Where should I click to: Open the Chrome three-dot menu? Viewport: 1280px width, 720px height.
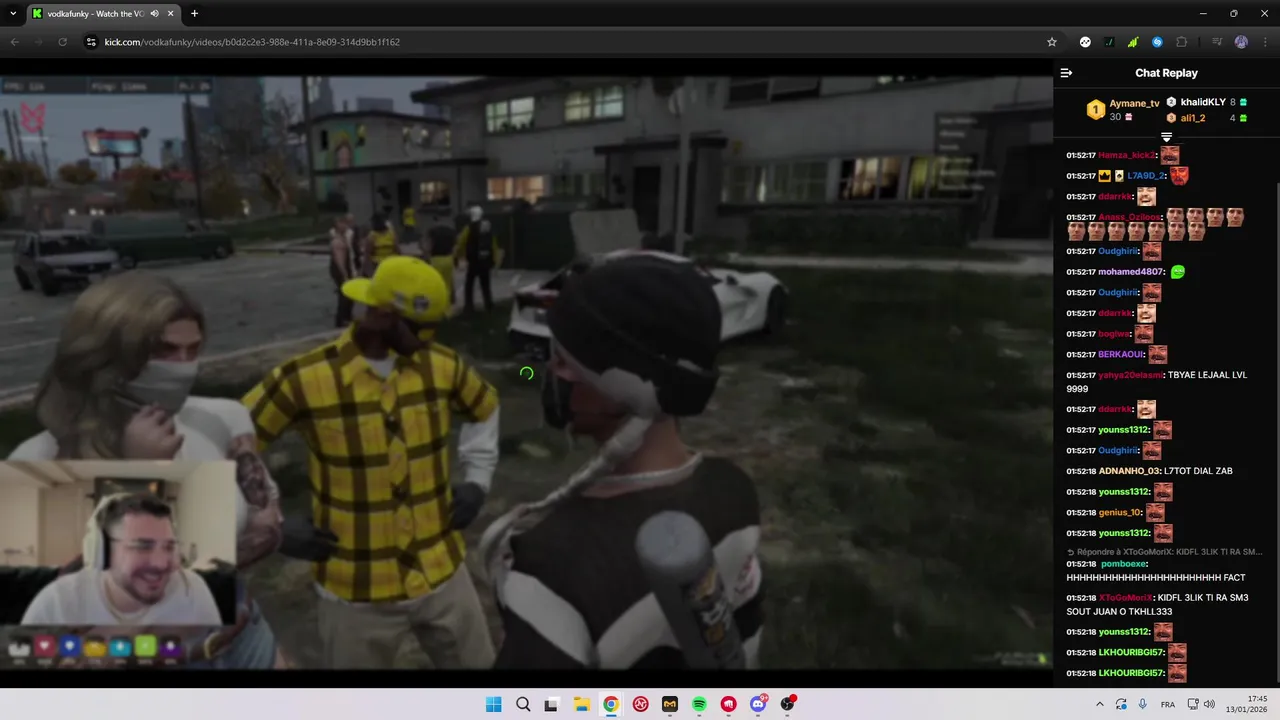point(1265,42)
